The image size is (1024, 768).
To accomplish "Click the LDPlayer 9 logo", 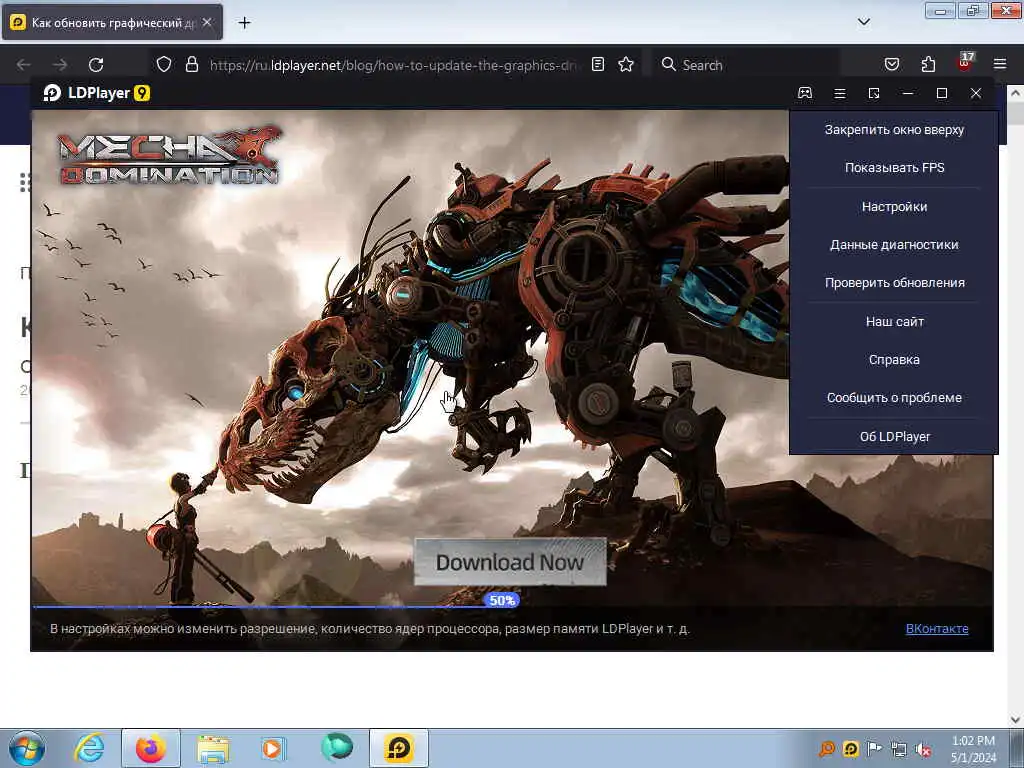I will point(97,93).
